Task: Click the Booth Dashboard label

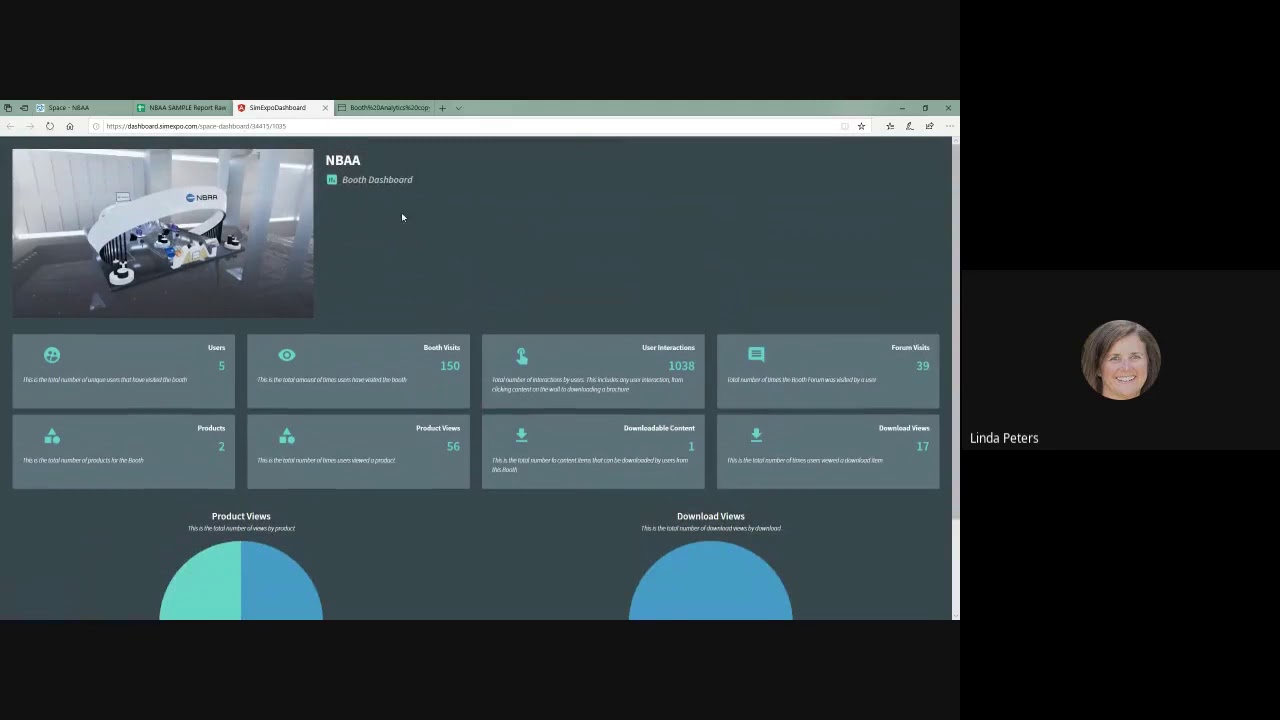Action: click(377, 180)
